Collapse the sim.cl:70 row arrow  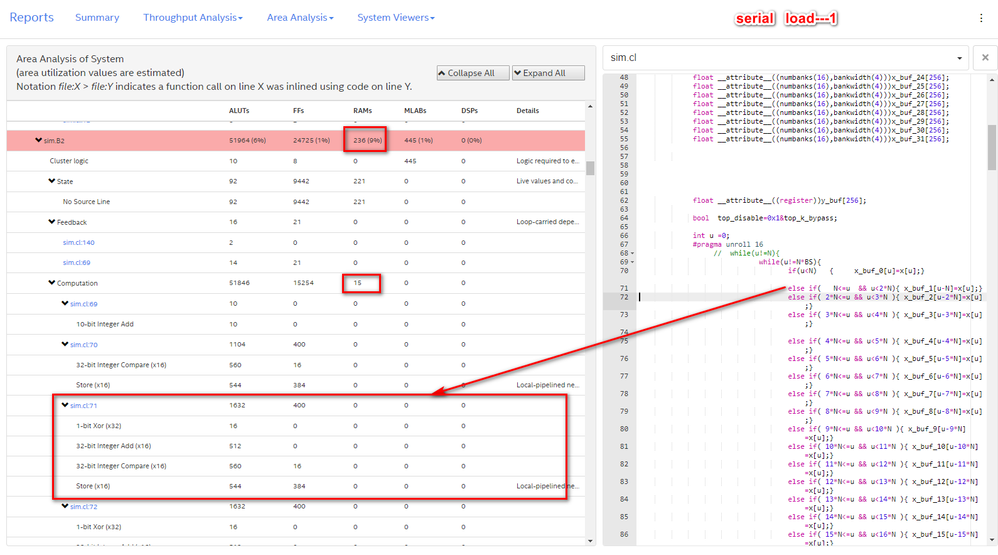[x=65, y=344]
